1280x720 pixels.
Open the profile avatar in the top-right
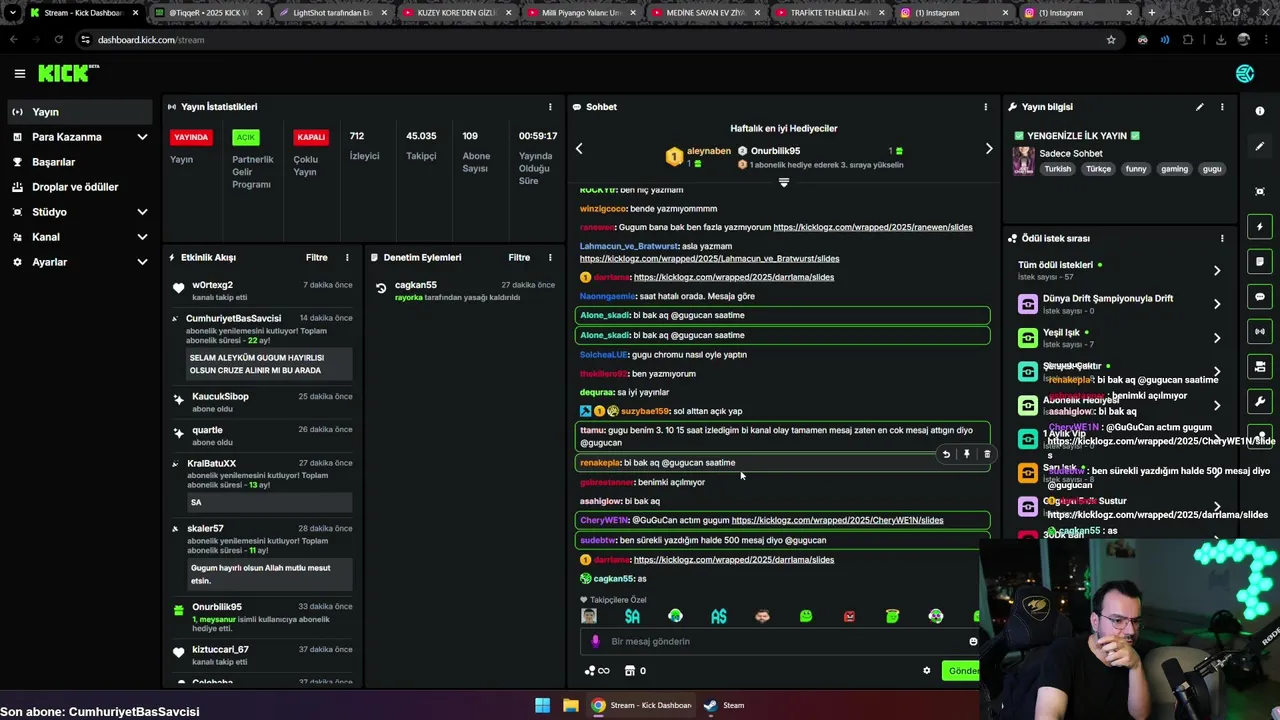[1245, 73]
